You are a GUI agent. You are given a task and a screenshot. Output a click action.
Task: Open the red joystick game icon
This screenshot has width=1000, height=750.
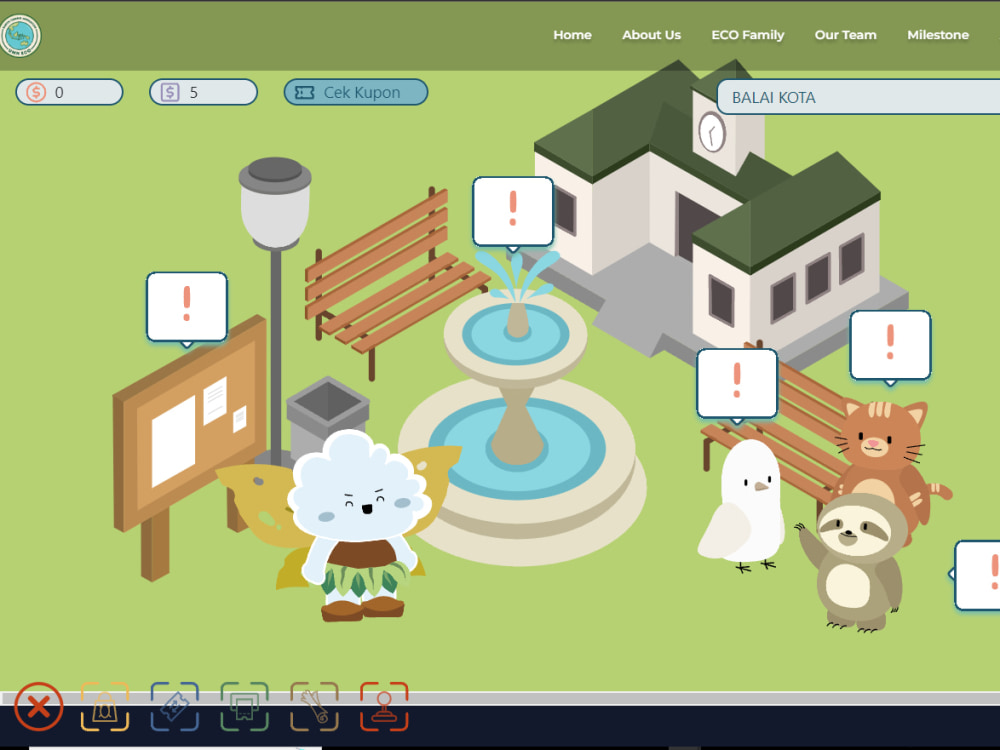point(384,707)
